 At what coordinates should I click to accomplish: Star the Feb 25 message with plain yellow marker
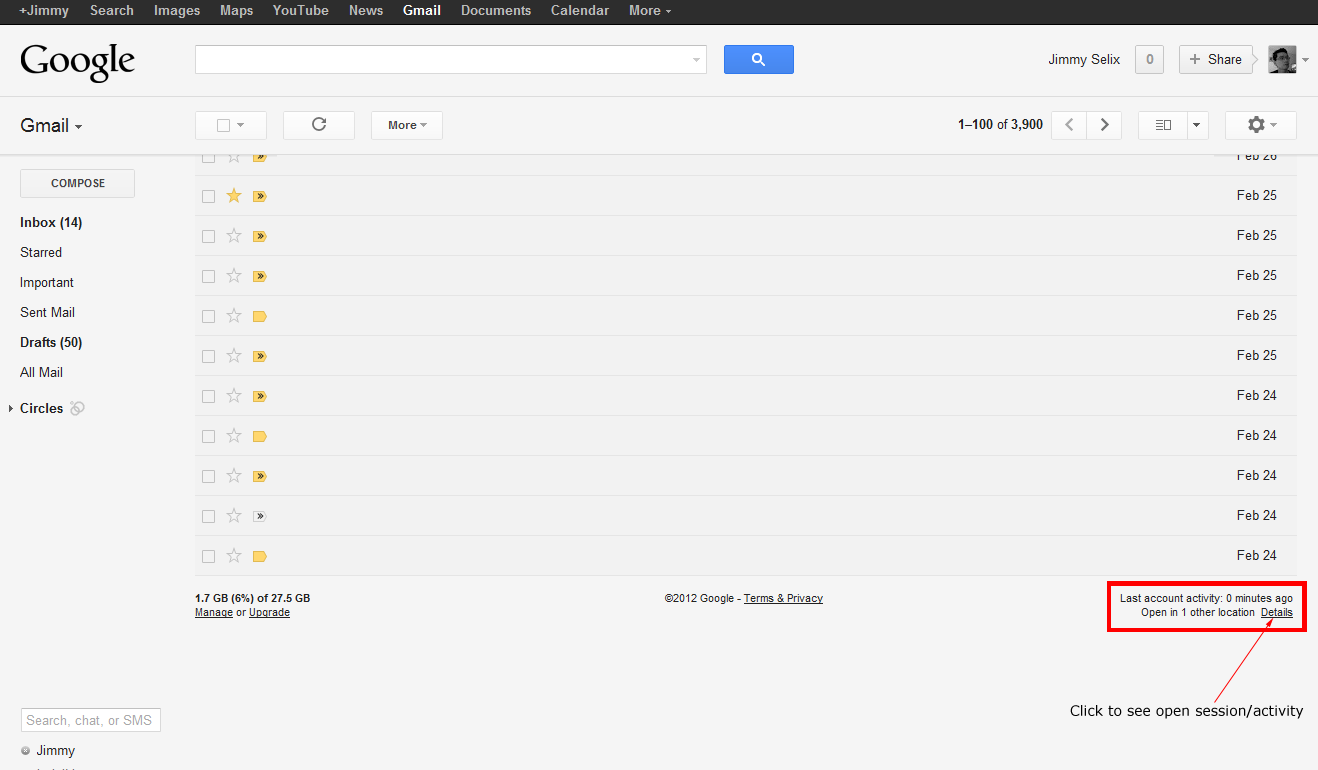pos(234,315)
